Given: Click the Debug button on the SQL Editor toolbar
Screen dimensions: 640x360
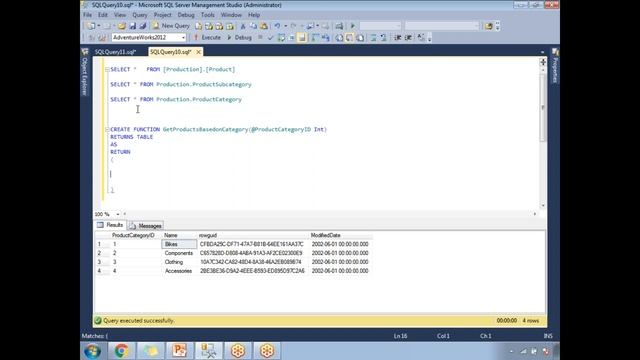Looking at the screenshot, I should tap(239, 38).
